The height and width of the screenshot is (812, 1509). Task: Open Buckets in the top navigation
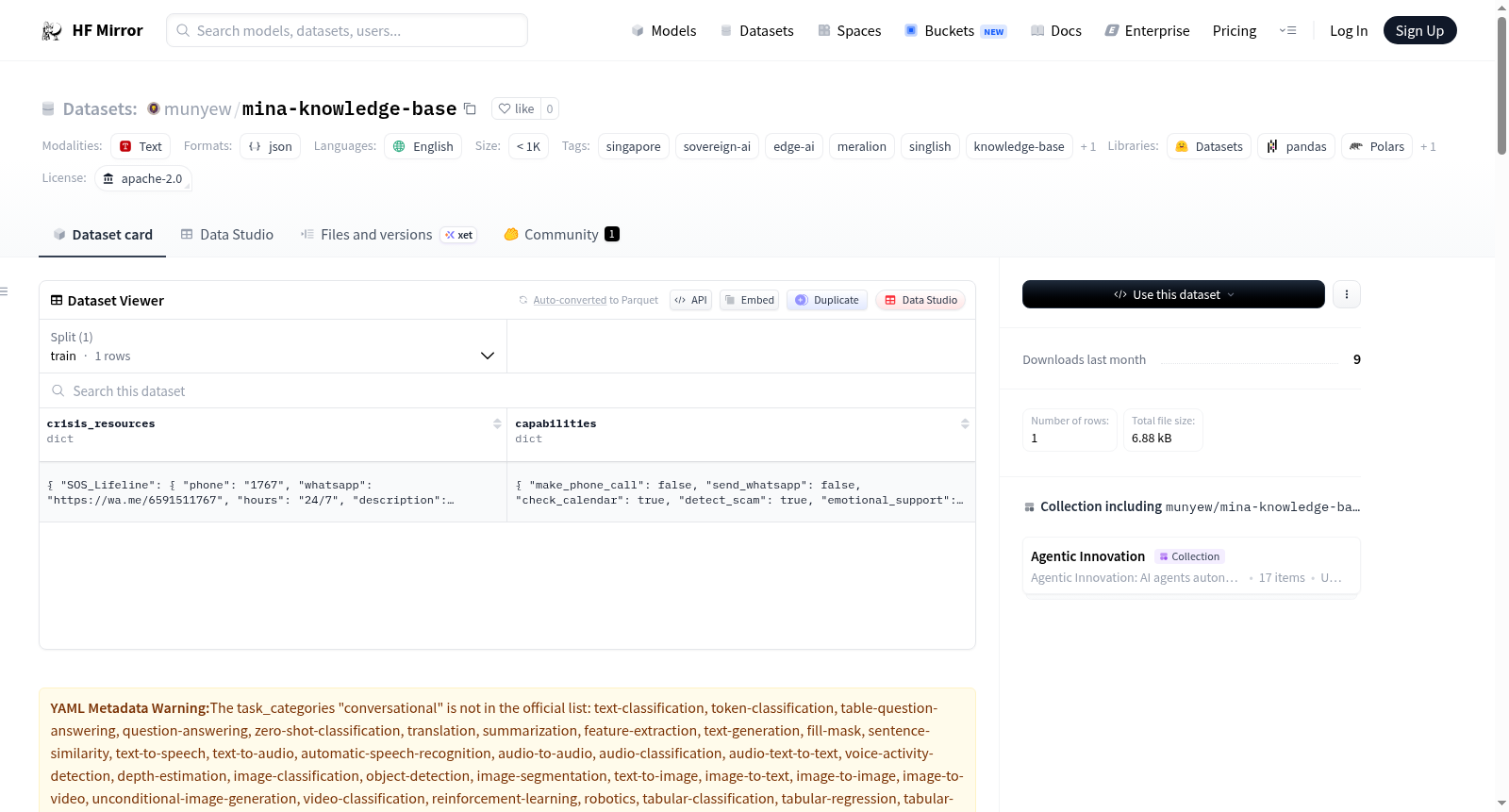point(955,31)
